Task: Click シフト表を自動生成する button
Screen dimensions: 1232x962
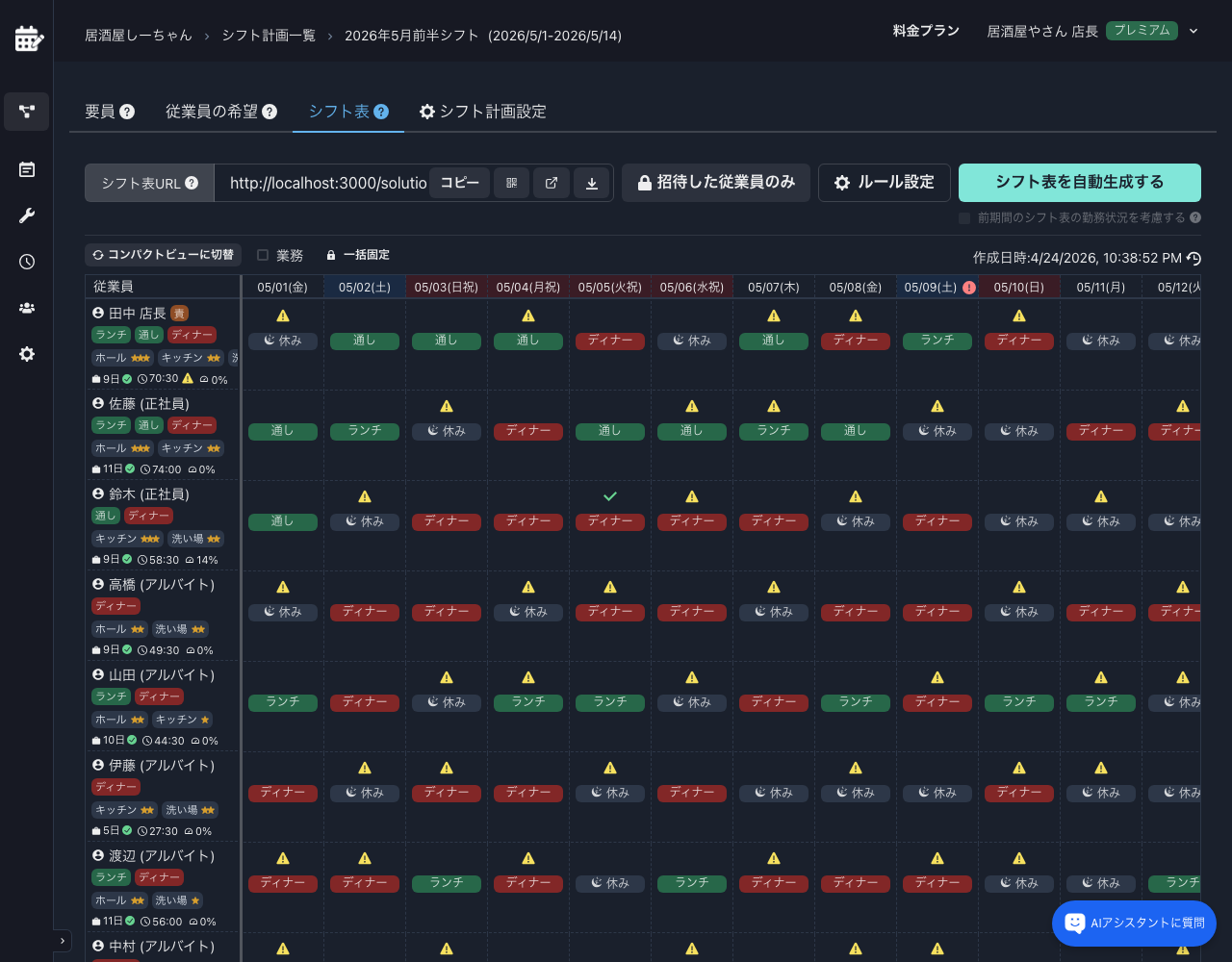Action: pyautogui.click(x=1079, y=183)
